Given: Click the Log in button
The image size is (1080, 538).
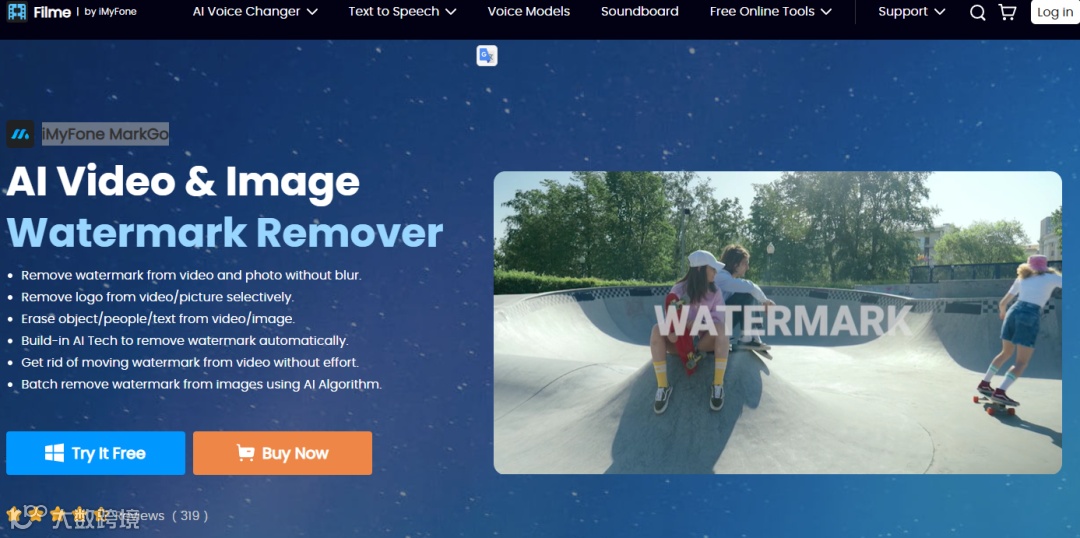Looking at the screenshot, I should 1055,12.
